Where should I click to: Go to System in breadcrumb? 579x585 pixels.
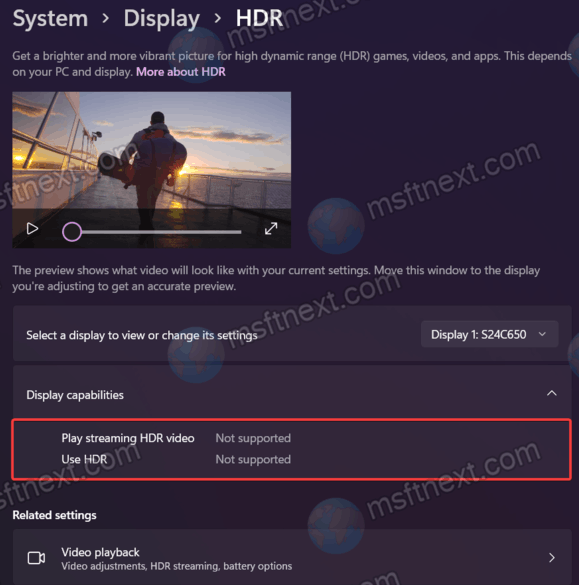tap(50, 19)
